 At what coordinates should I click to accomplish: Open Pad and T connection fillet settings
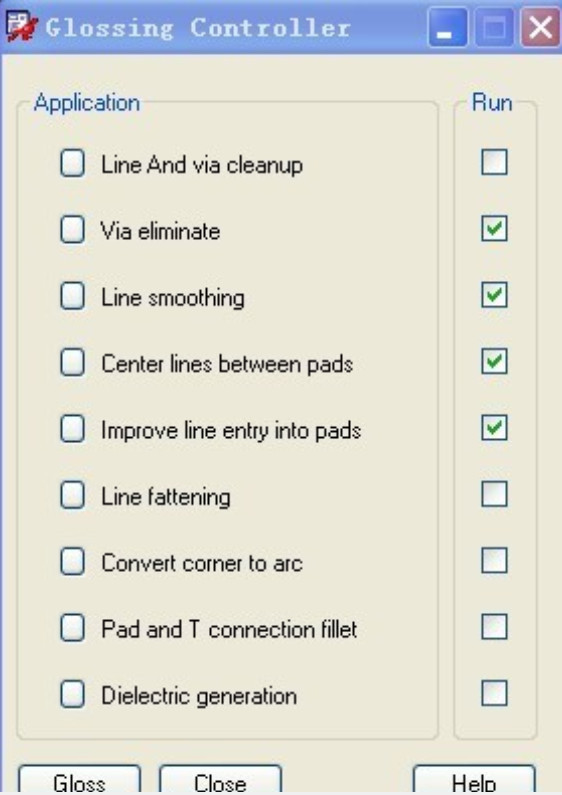coord(73,628)
